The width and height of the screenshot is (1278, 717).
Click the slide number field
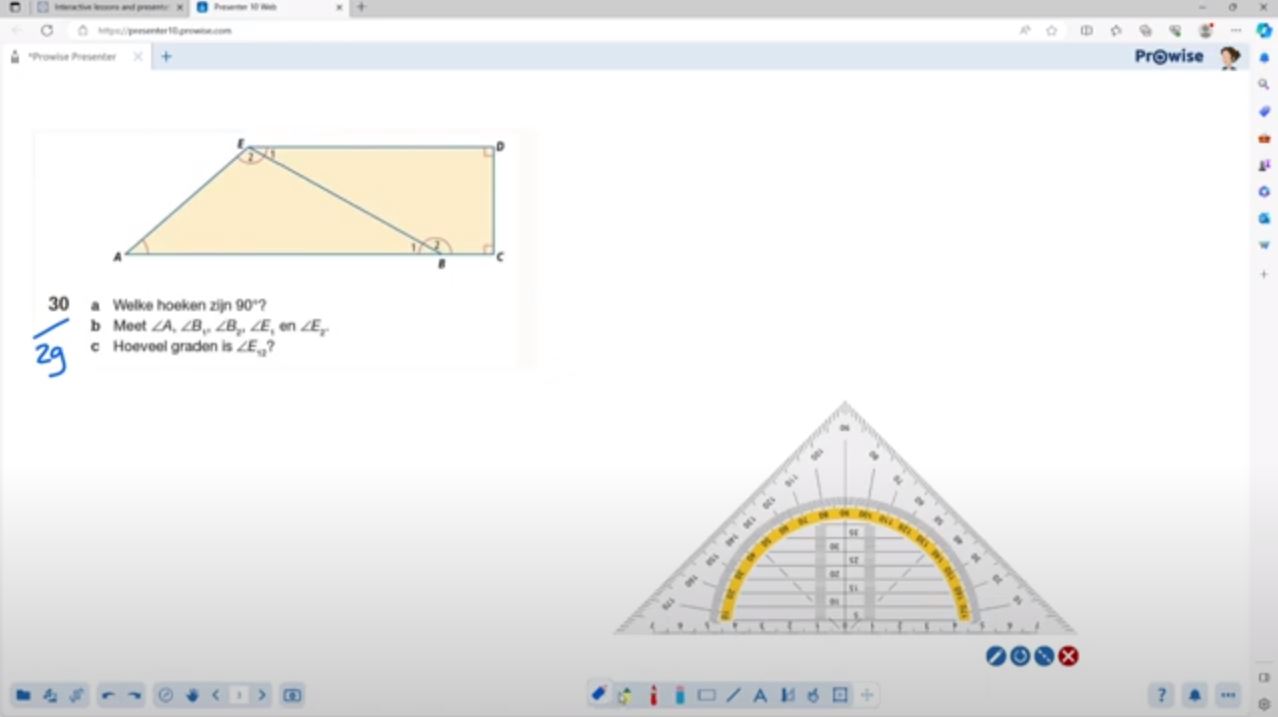[x=239, y=695]
